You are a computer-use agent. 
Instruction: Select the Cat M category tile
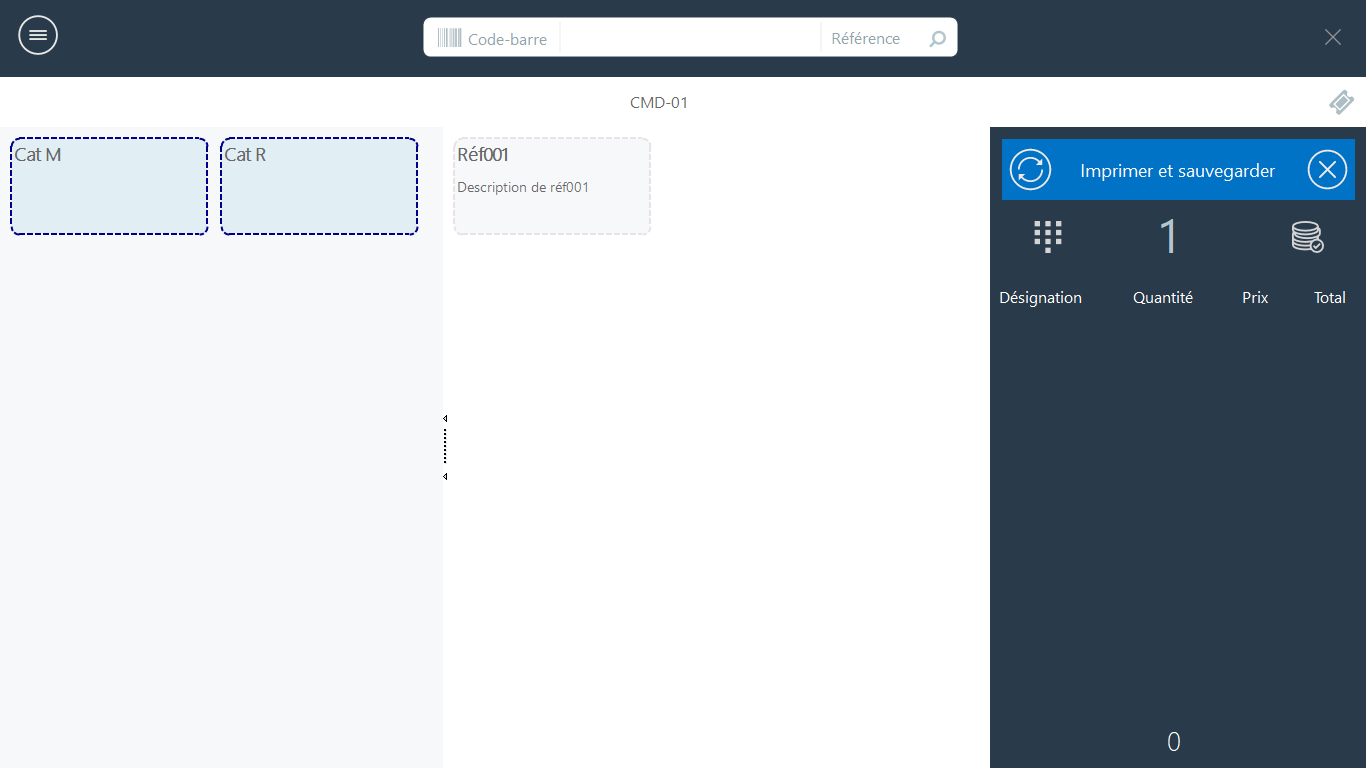[x=109, y=187]
